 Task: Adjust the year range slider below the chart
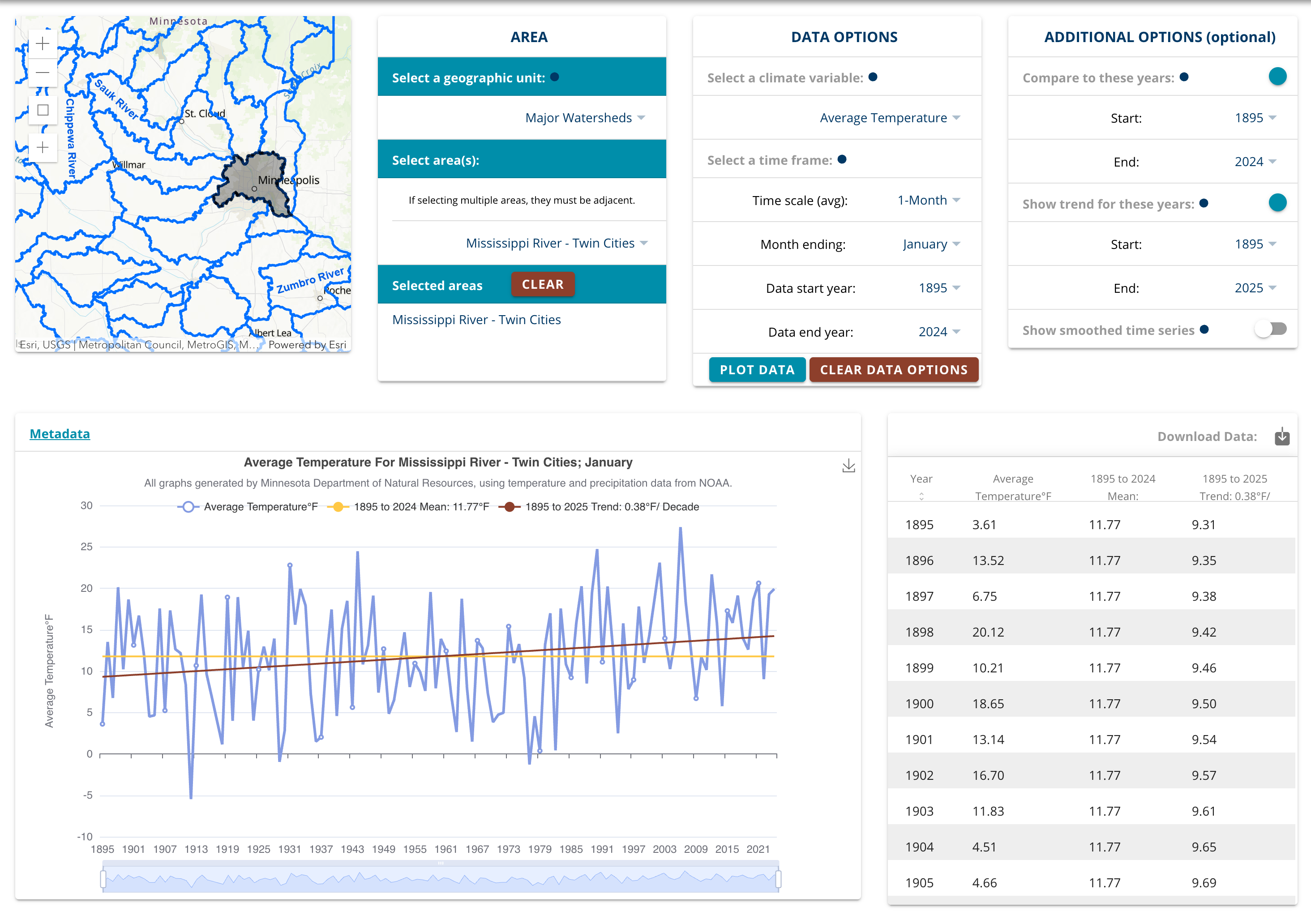pos(440,879)
